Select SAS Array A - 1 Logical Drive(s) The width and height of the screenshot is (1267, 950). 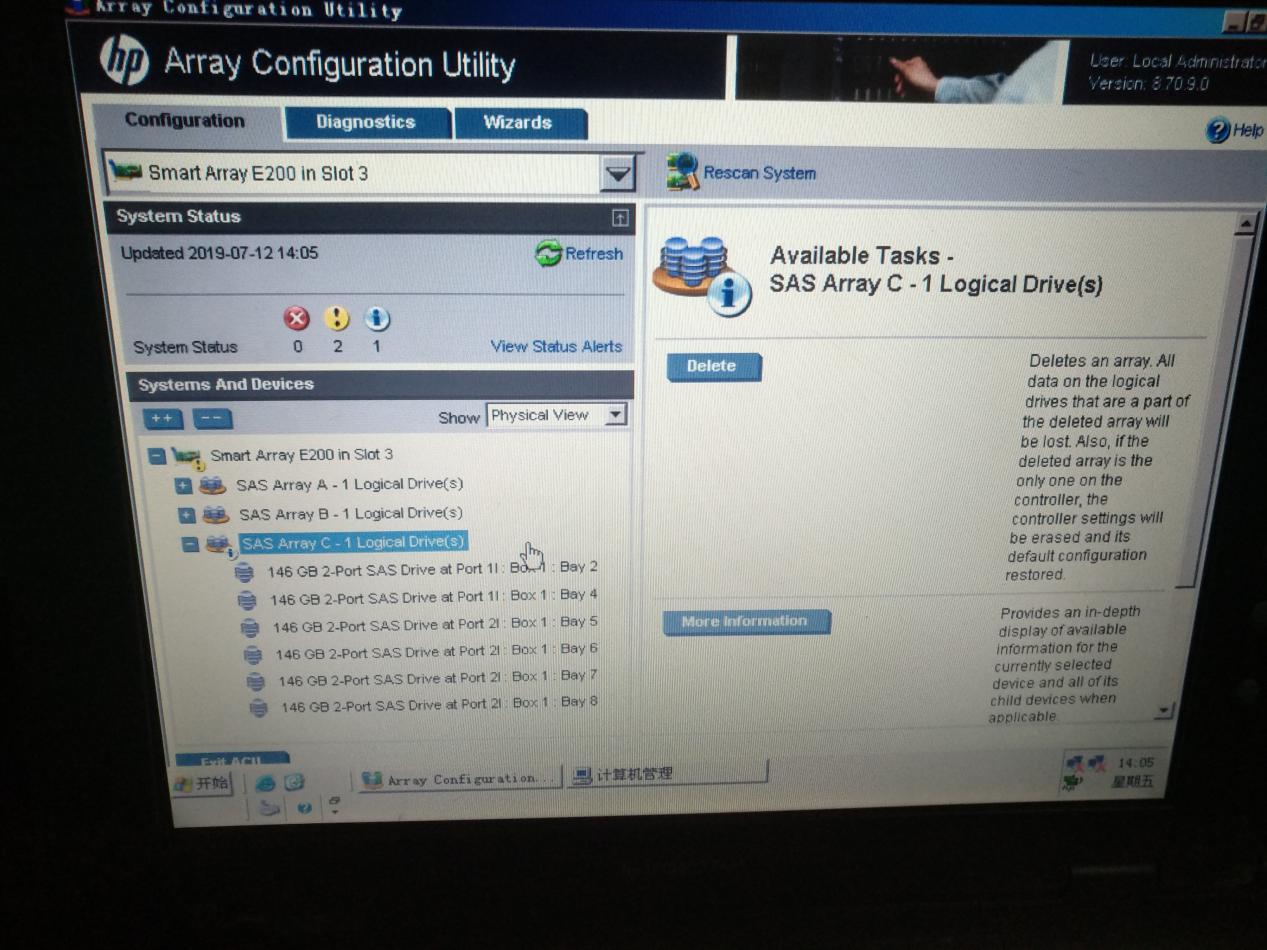coord(350,484)
